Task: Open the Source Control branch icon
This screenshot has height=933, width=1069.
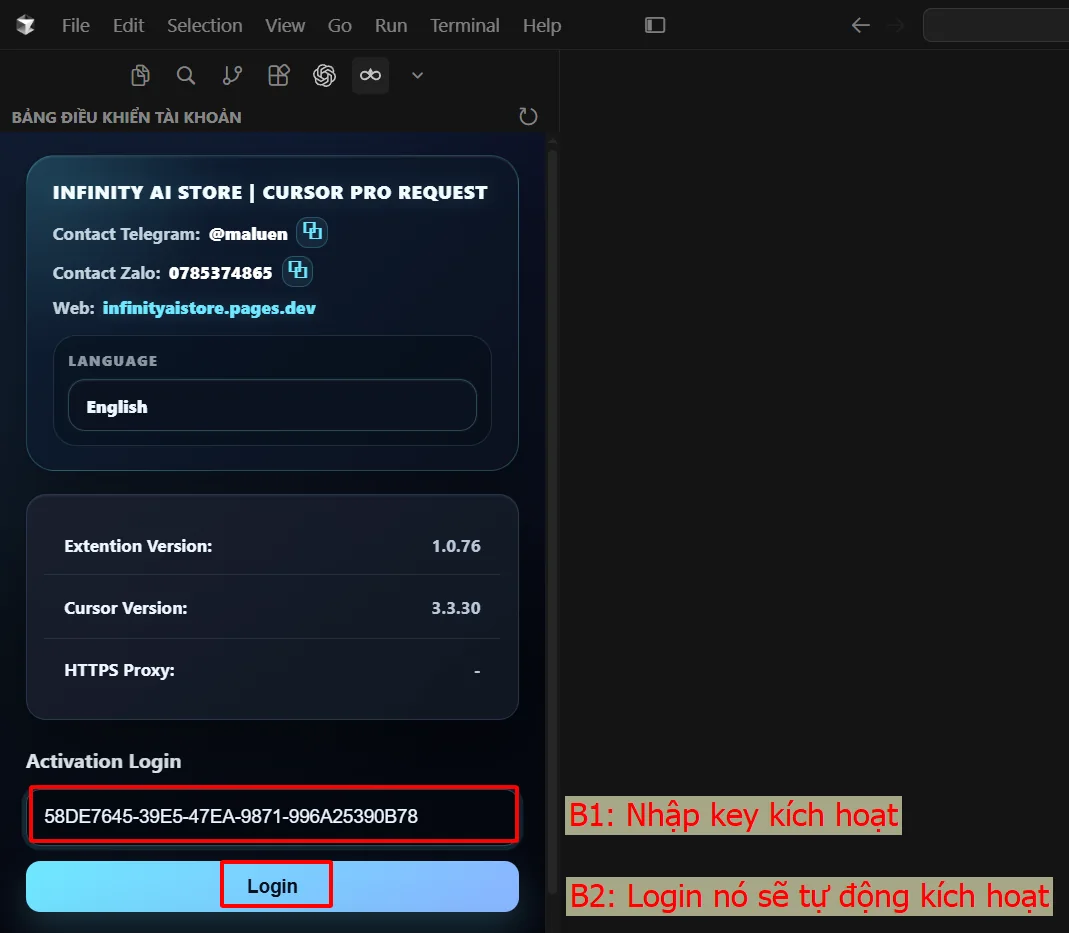Action: (x=232, y=75)
